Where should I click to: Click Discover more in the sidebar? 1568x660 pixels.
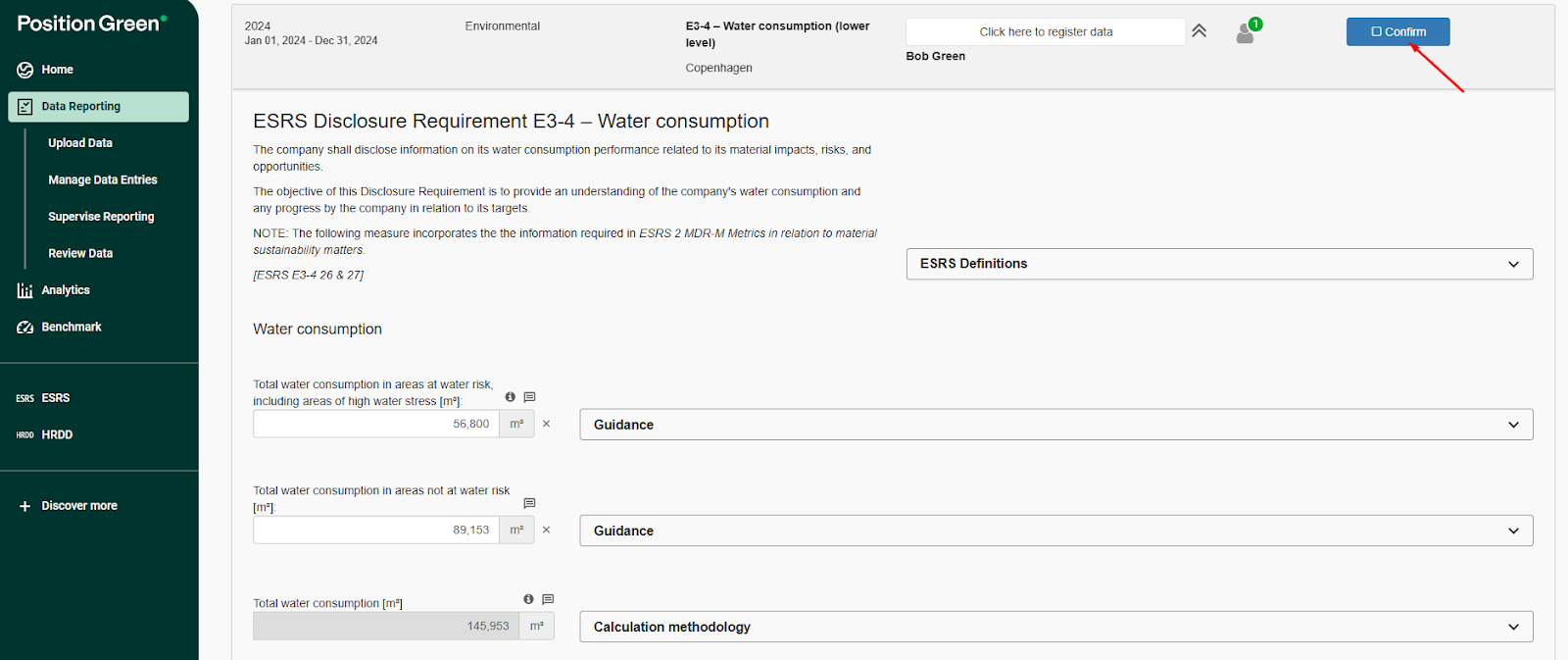point(79,506)
